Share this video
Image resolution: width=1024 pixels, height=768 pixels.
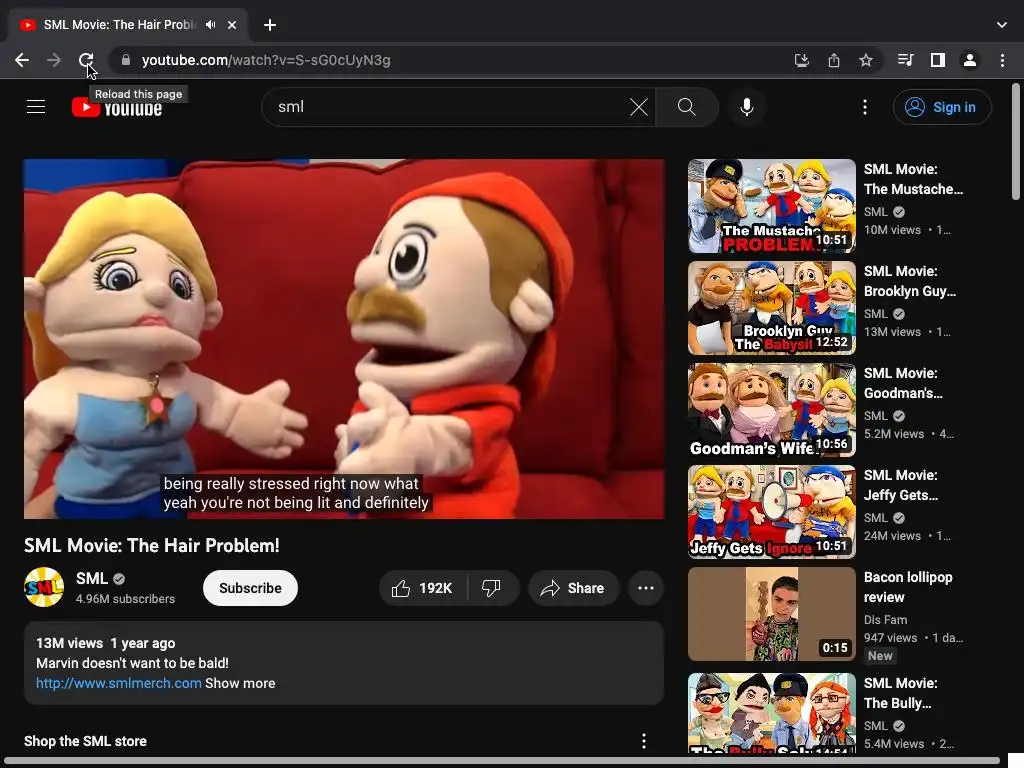pos(573,588)
